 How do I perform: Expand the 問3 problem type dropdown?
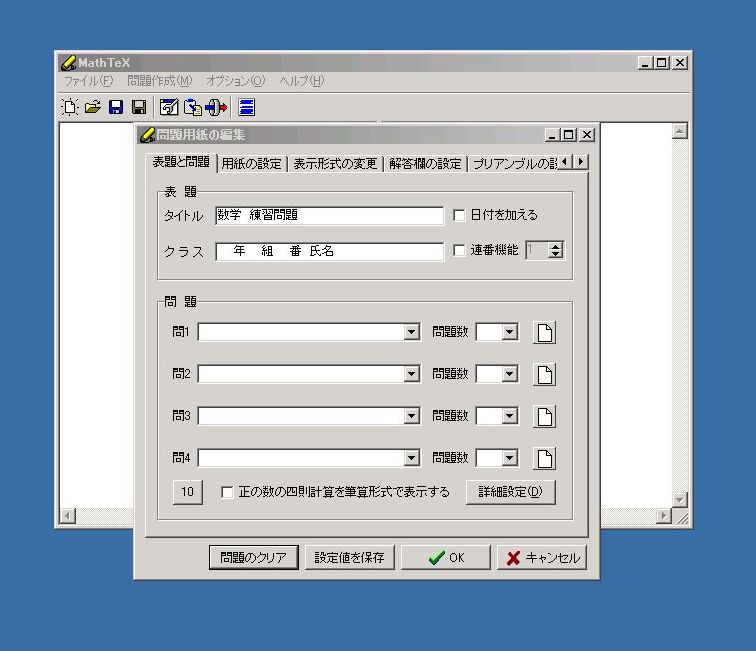411,416
